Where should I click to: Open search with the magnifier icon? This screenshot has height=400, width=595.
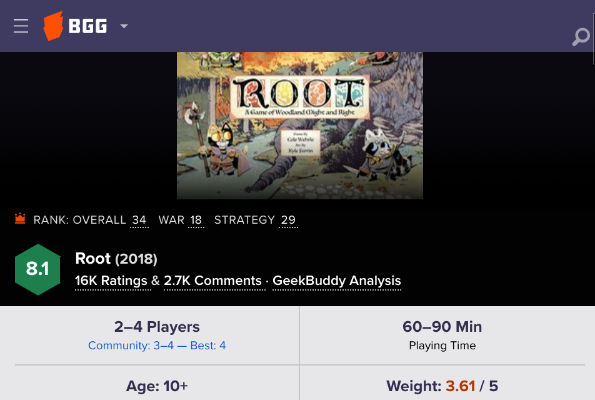[581, 37]
